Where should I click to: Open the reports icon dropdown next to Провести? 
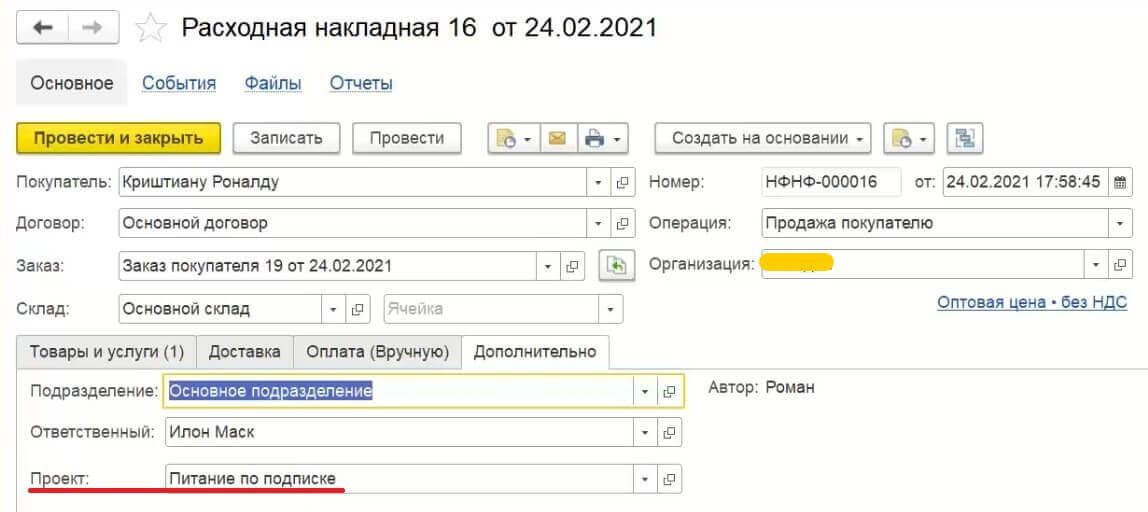click(514, 138)
